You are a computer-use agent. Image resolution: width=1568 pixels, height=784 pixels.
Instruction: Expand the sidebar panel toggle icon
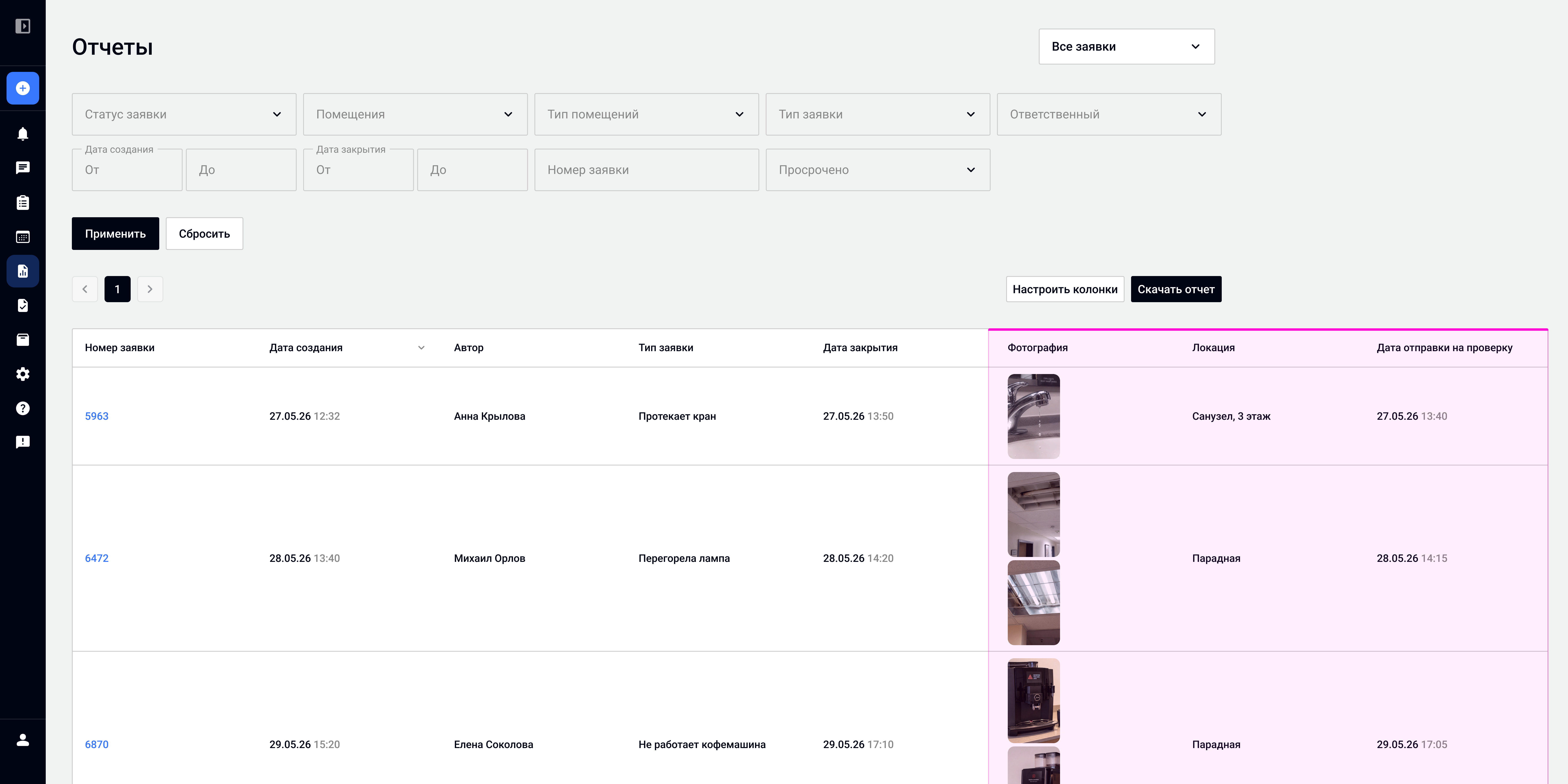pyautogui.click(x=22, y=26)
